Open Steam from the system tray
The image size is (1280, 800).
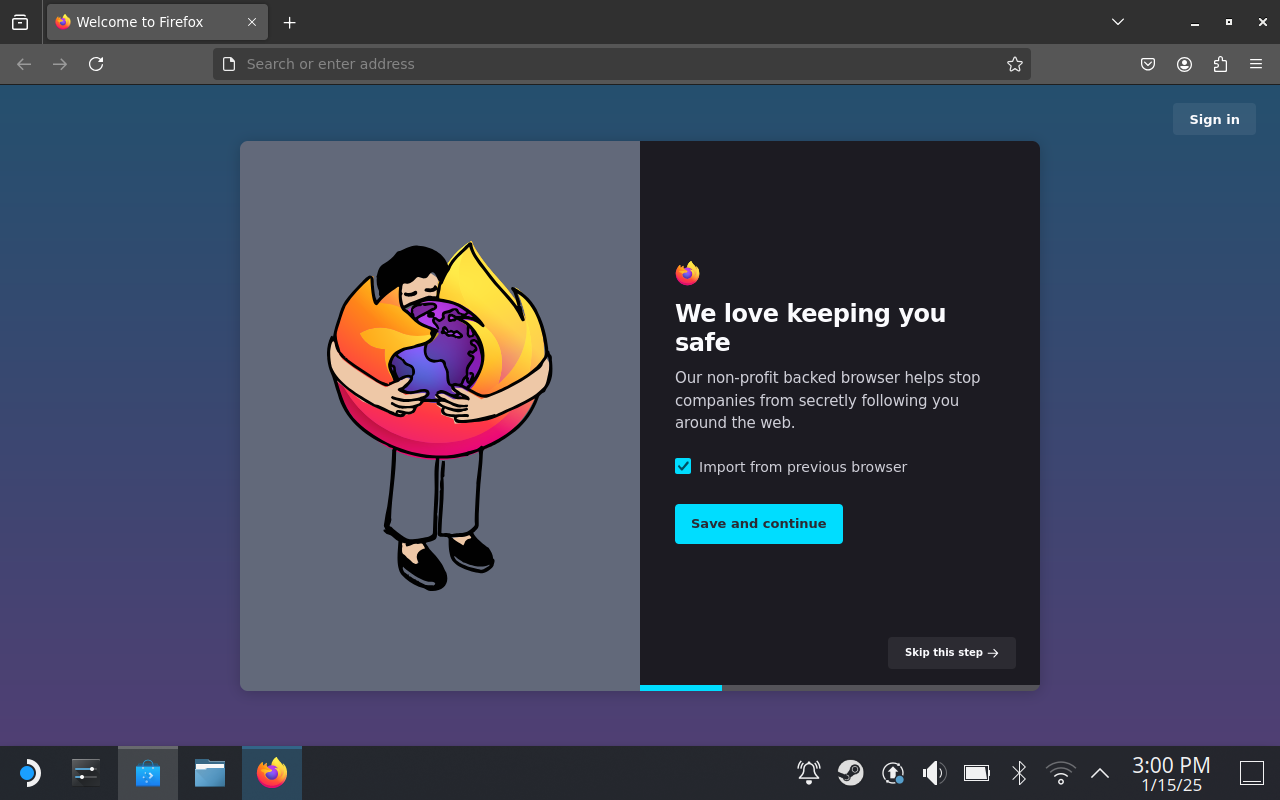[851, 772]
